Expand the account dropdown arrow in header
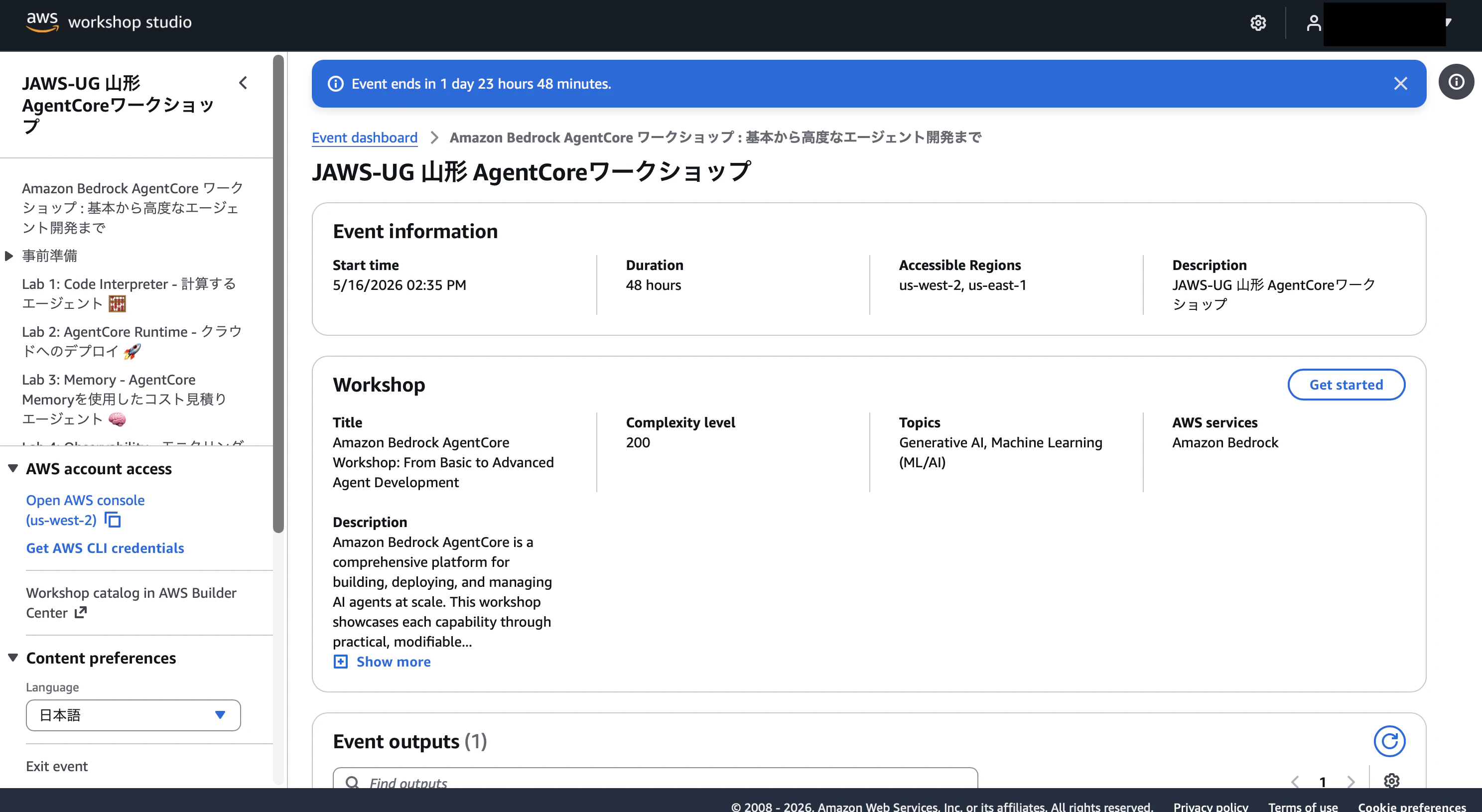1482x812 pixels. click(x=1448, y=22)
